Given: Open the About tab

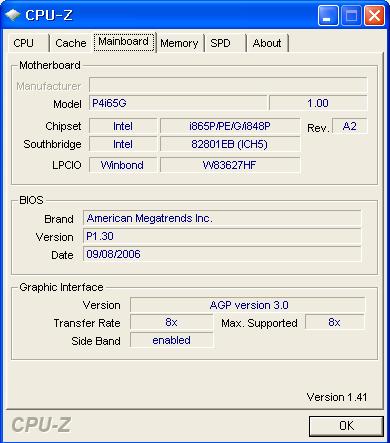Looking at the screenshot, I should tap(267, 43).
